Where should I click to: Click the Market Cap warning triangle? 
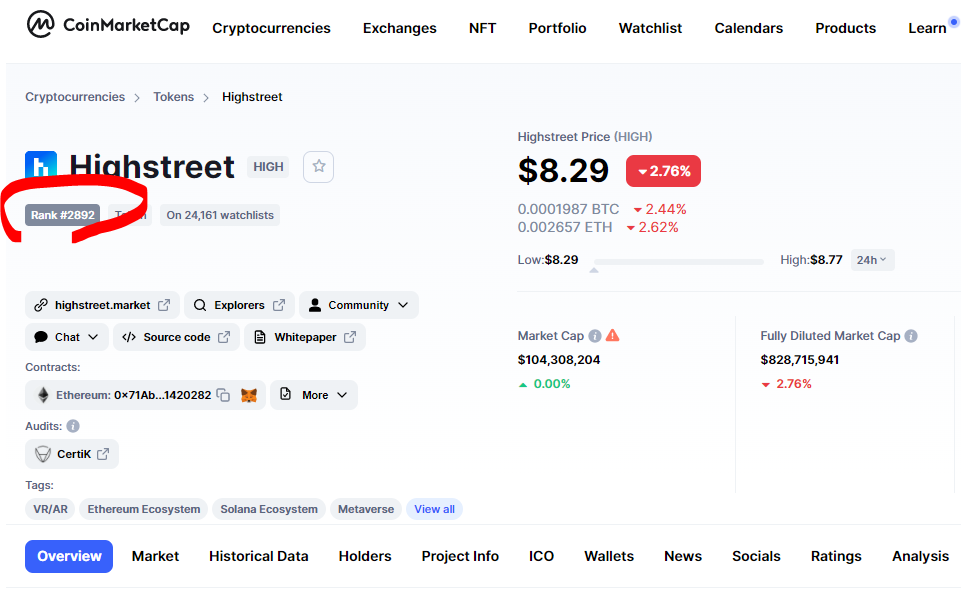pyautogui.click(x=612, y=335)
